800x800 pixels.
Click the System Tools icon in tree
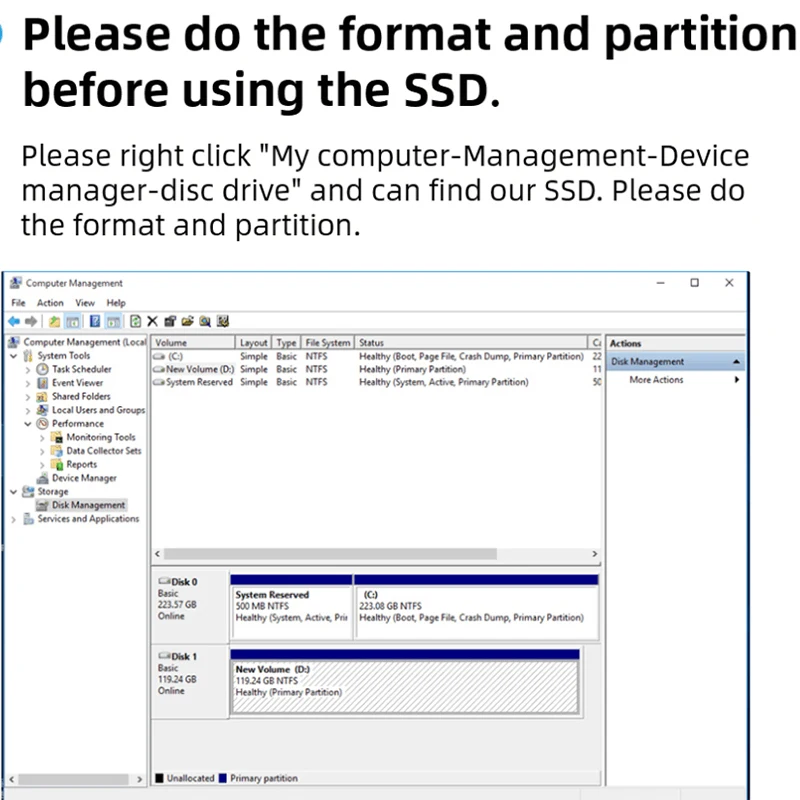click(28, 356)
